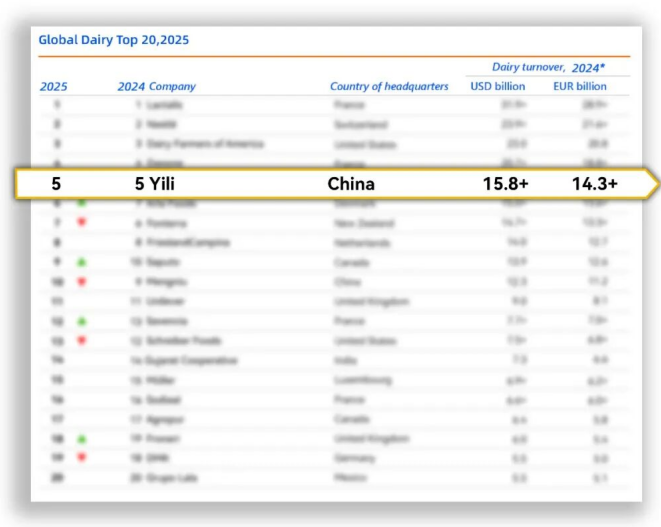The image size is (661, 527).
Task: Select the 'Yili' company name
Action: [x=162, y=184]
